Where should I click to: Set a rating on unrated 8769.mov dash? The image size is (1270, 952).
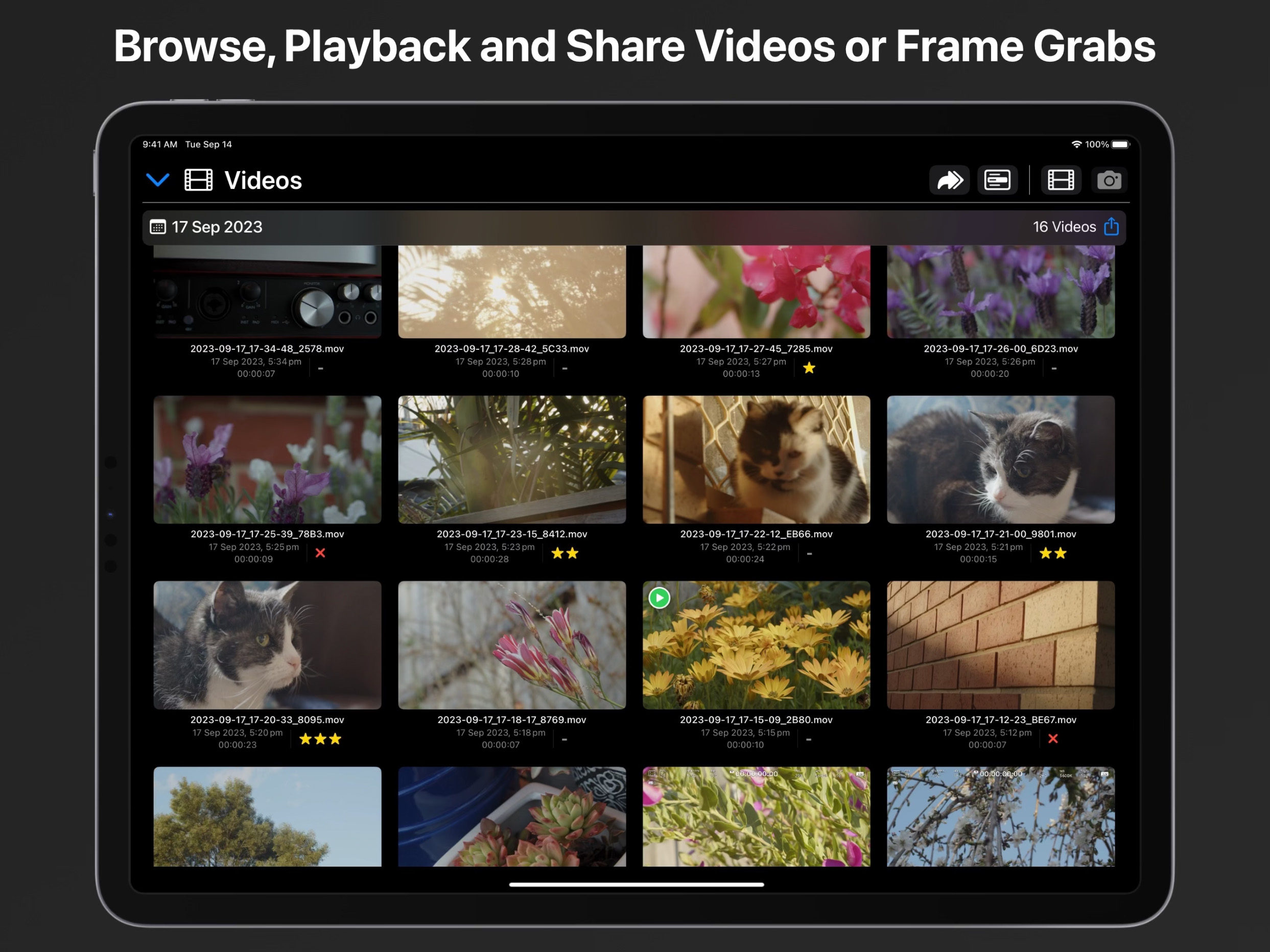(x=565, y=740)
